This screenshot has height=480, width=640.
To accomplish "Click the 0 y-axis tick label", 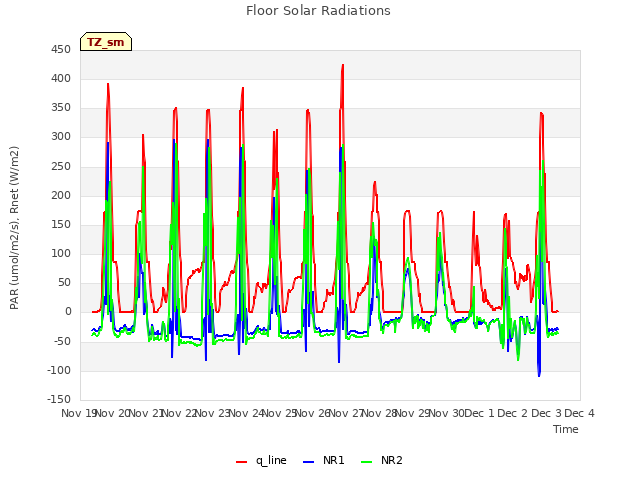I will click(68, 312).
